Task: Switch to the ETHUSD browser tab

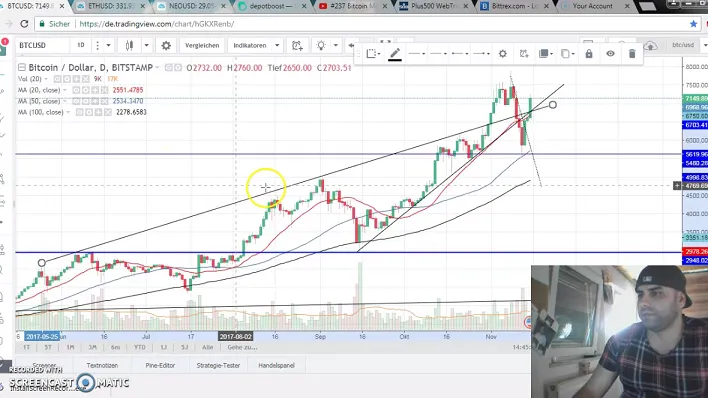Action: pyautogui.click(x=110, y=6)
